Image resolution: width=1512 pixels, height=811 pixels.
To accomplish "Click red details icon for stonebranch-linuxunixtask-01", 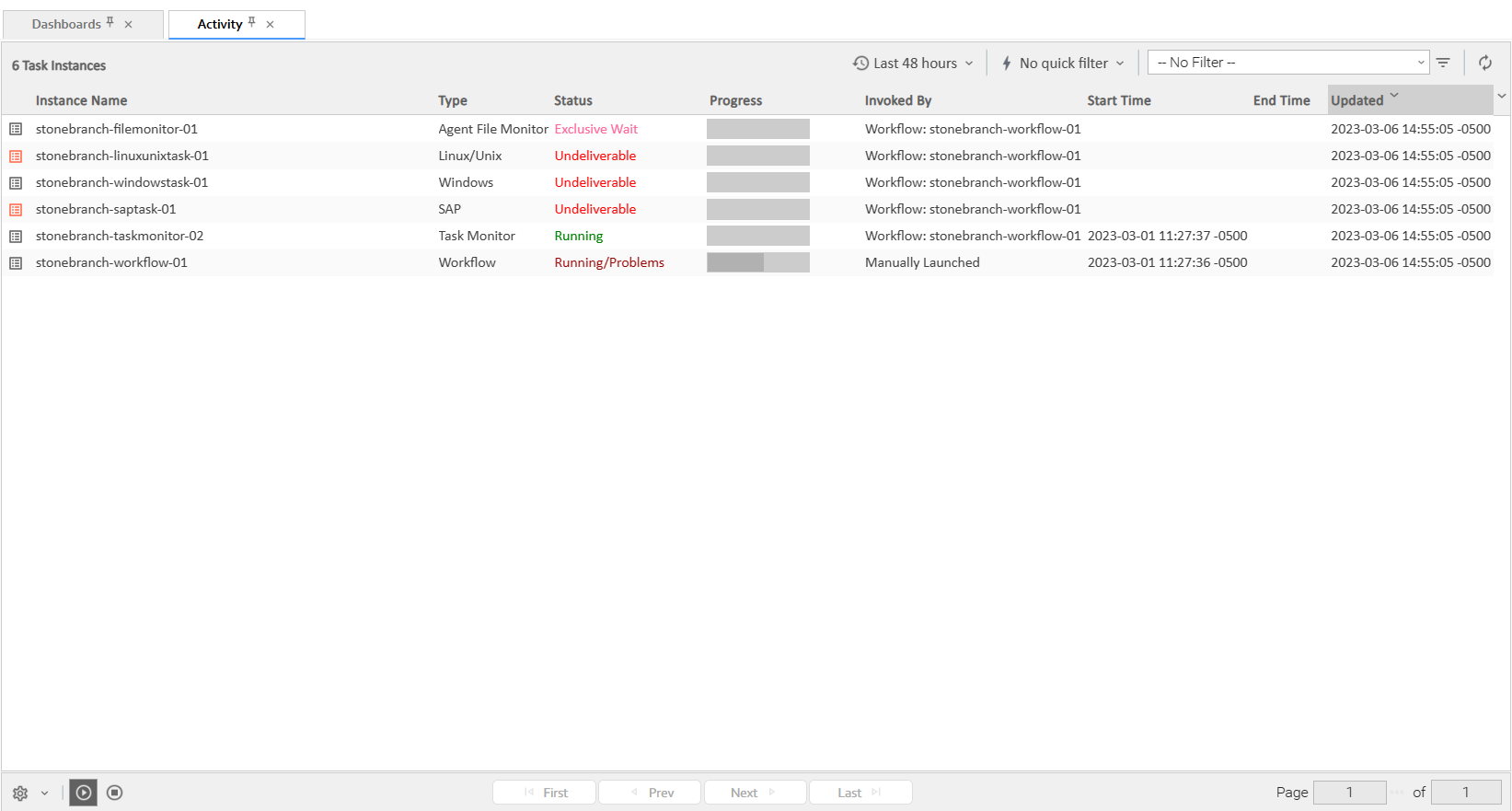I will pos(16,156).
